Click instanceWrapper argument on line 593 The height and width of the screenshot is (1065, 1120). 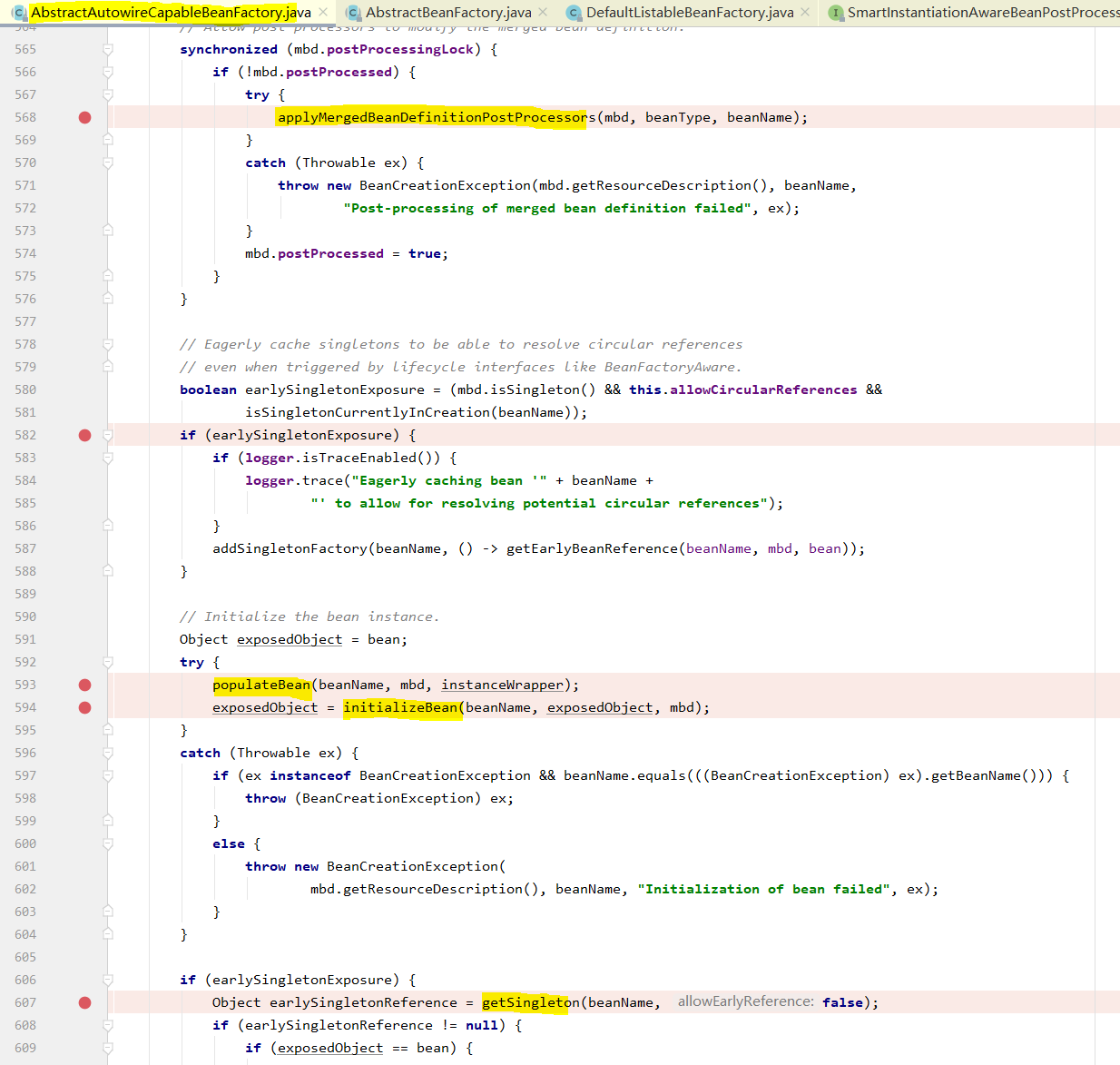tap(503, 685)
